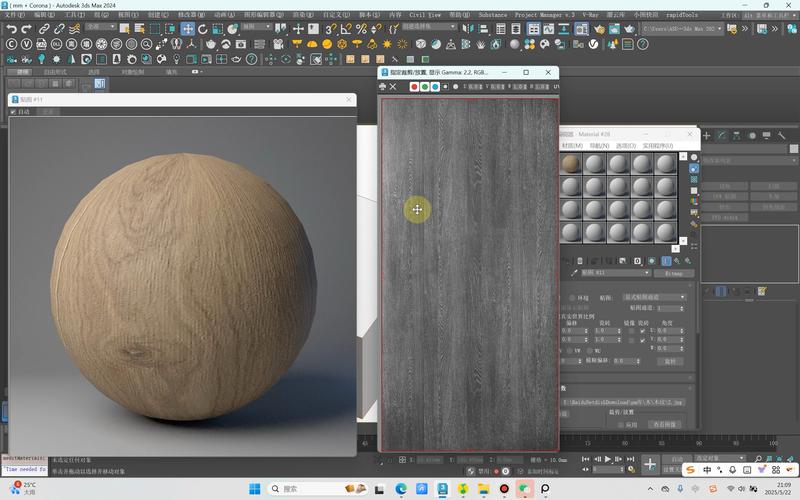Open V-Ray round logo toolbar icon
Screen dimensions: 800x500
click(x=593, y=44)
